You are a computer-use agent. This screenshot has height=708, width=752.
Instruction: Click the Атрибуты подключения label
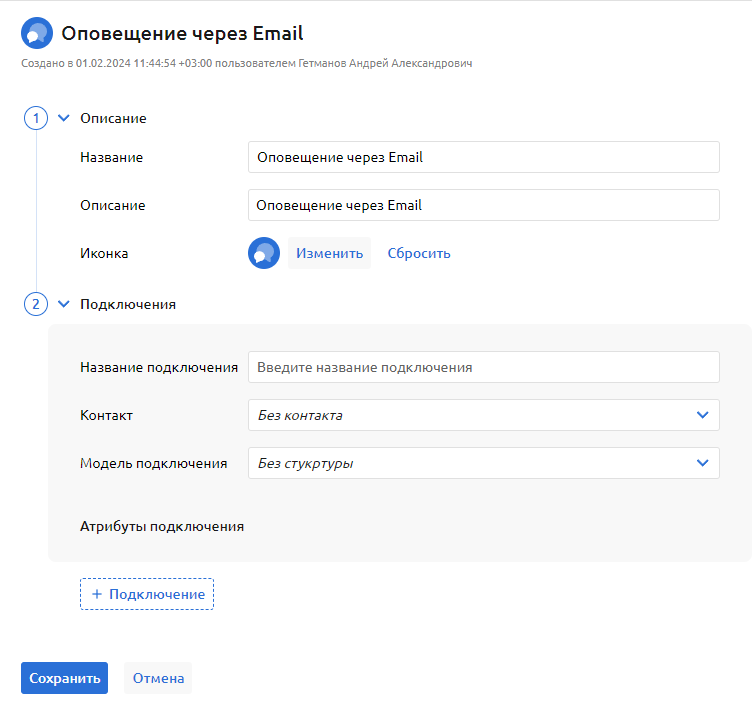pos(162,526)
